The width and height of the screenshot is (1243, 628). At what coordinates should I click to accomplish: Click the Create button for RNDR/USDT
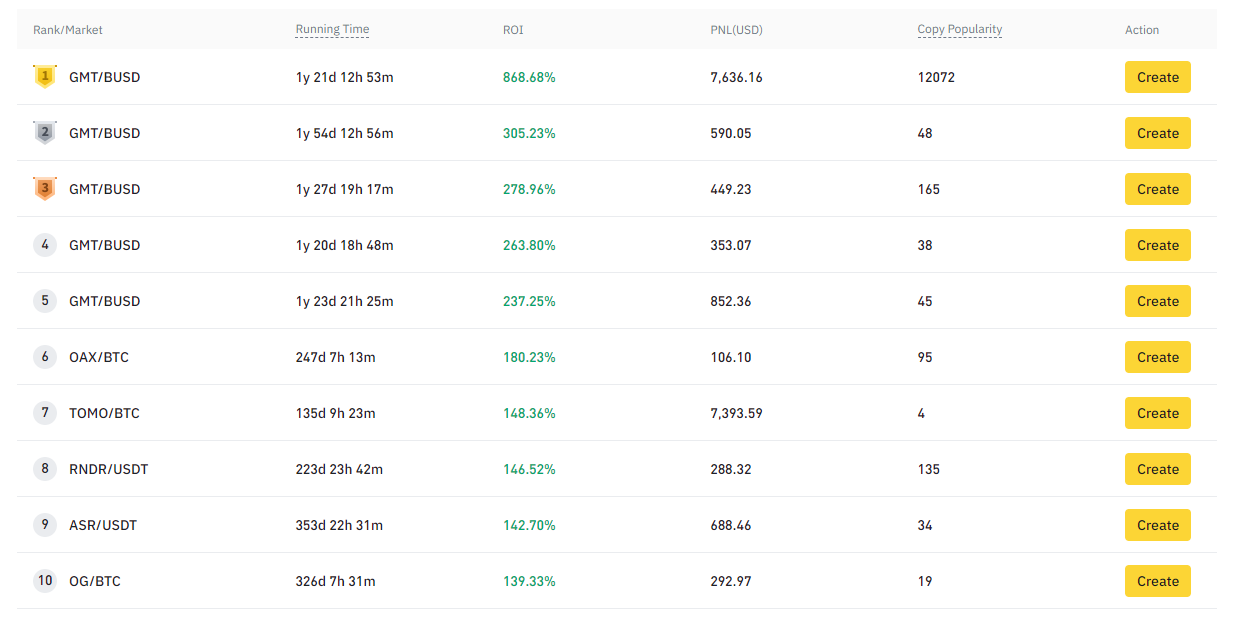(1157, 469)
